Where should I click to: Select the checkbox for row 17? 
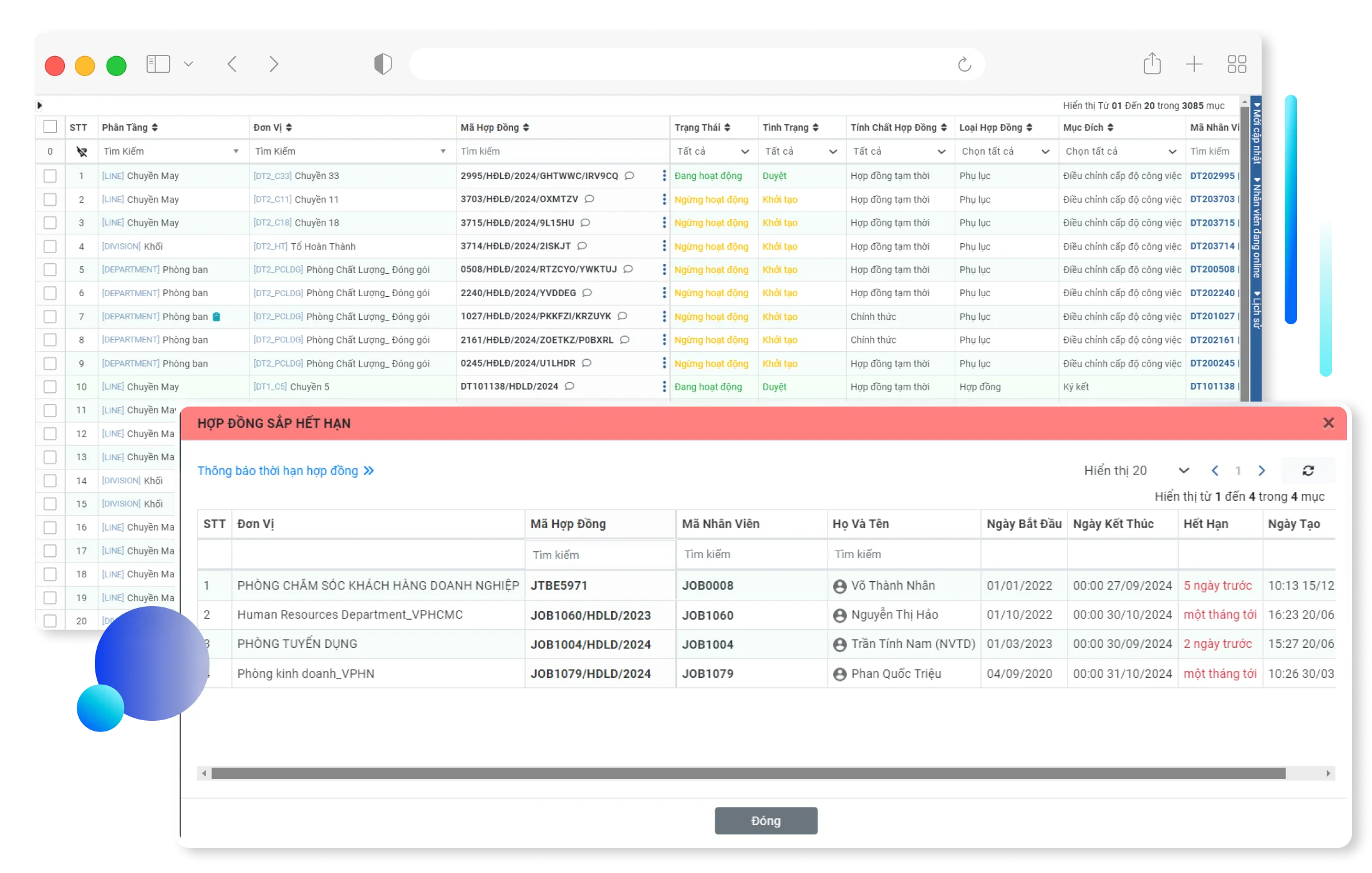[50, 551]
